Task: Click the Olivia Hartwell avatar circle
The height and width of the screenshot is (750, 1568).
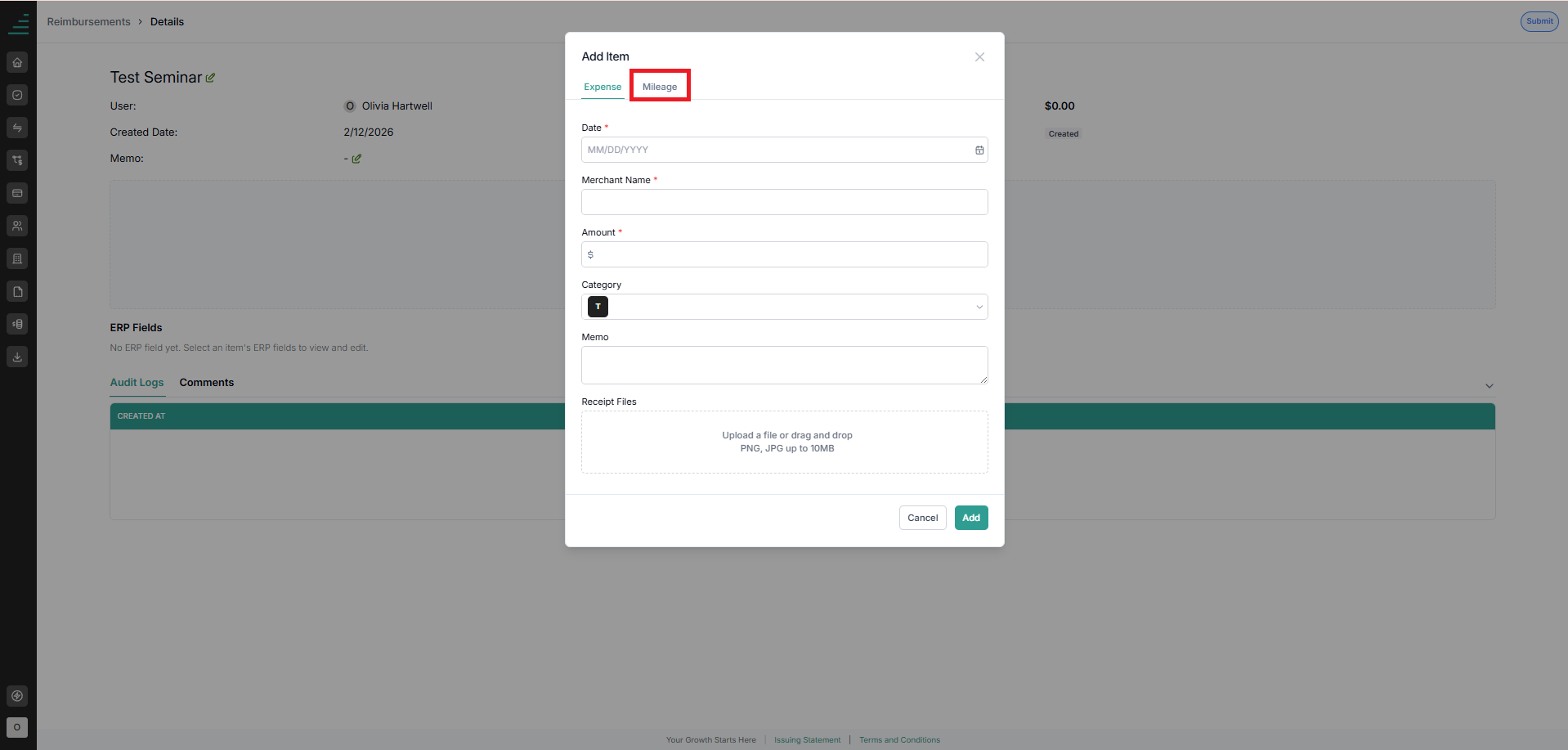Action: [350, 106]
